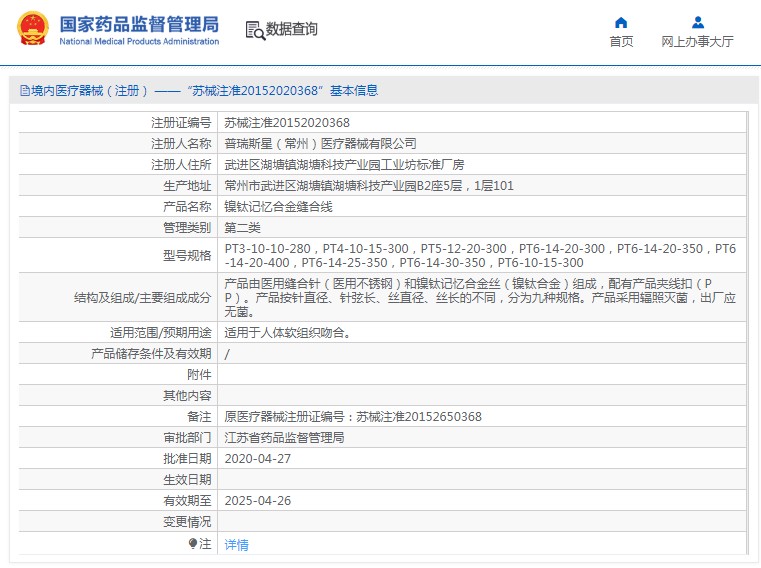Click the document icon before 境内医疗器械

click(24, 91)
